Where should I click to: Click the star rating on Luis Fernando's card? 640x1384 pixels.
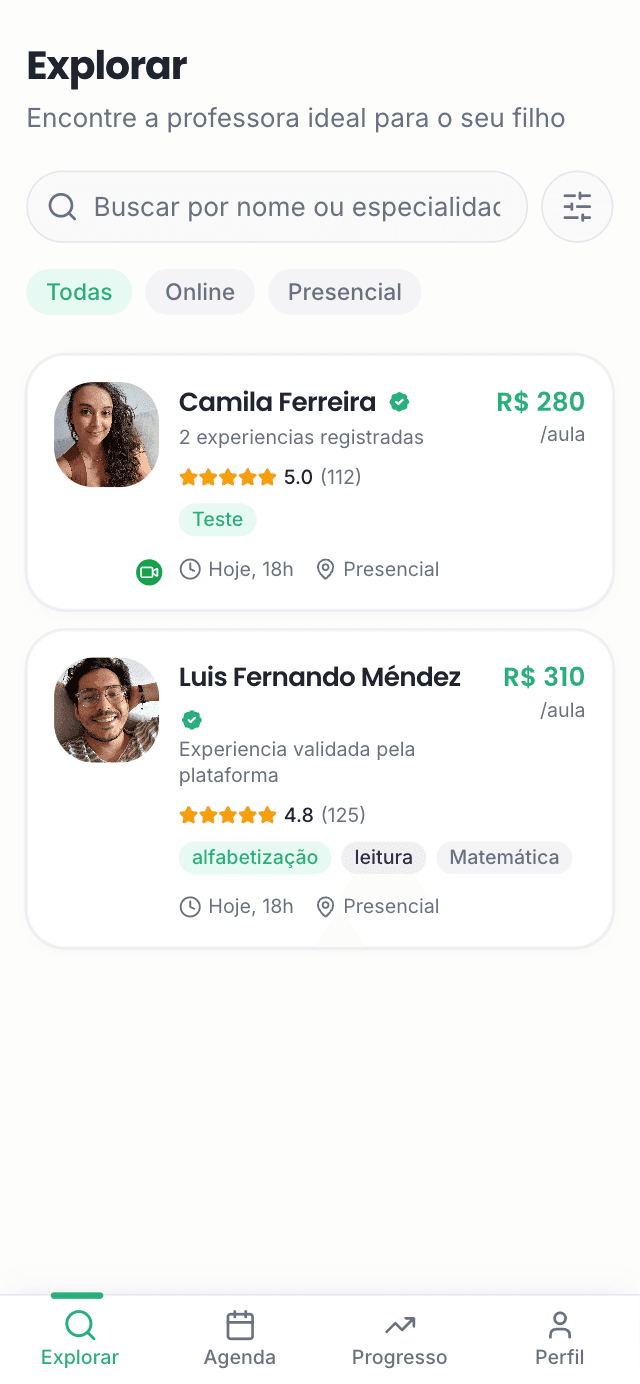tap(227, 814)
